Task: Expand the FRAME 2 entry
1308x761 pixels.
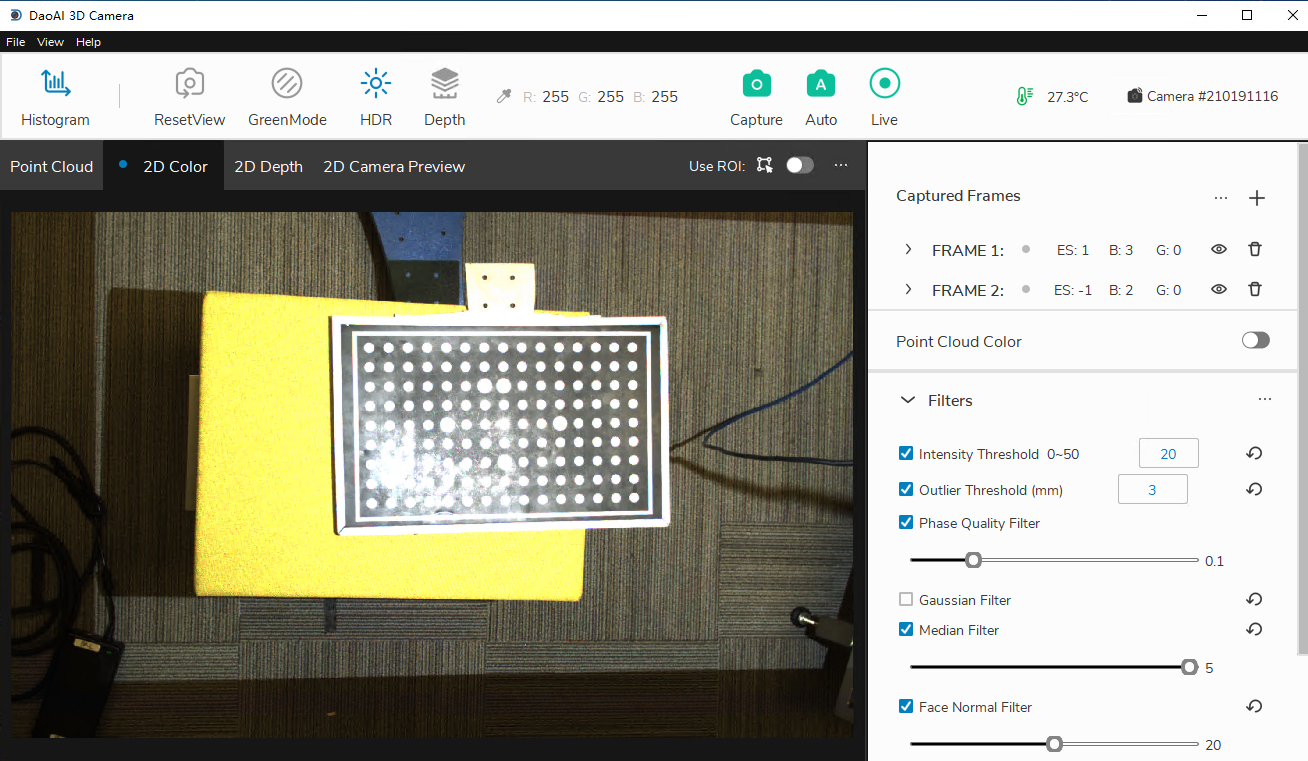Action: (908, 290)
